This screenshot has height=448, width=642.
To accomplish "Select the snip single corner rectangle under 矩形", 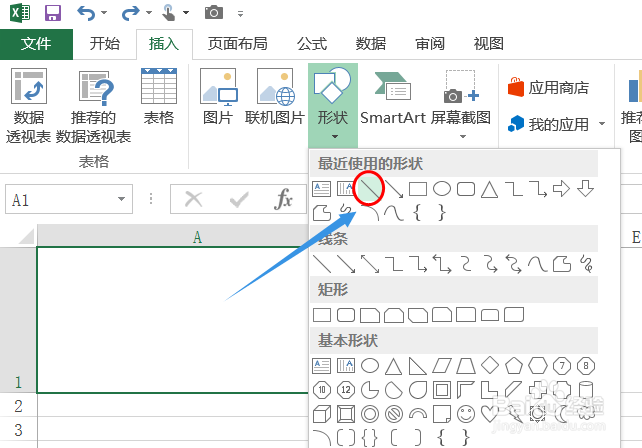I will tap(370, 315).
